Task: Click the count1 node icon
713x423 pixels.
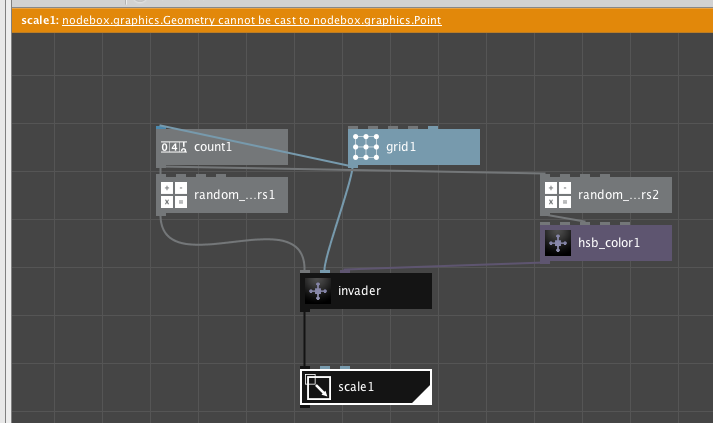Action: pos(174,147)
